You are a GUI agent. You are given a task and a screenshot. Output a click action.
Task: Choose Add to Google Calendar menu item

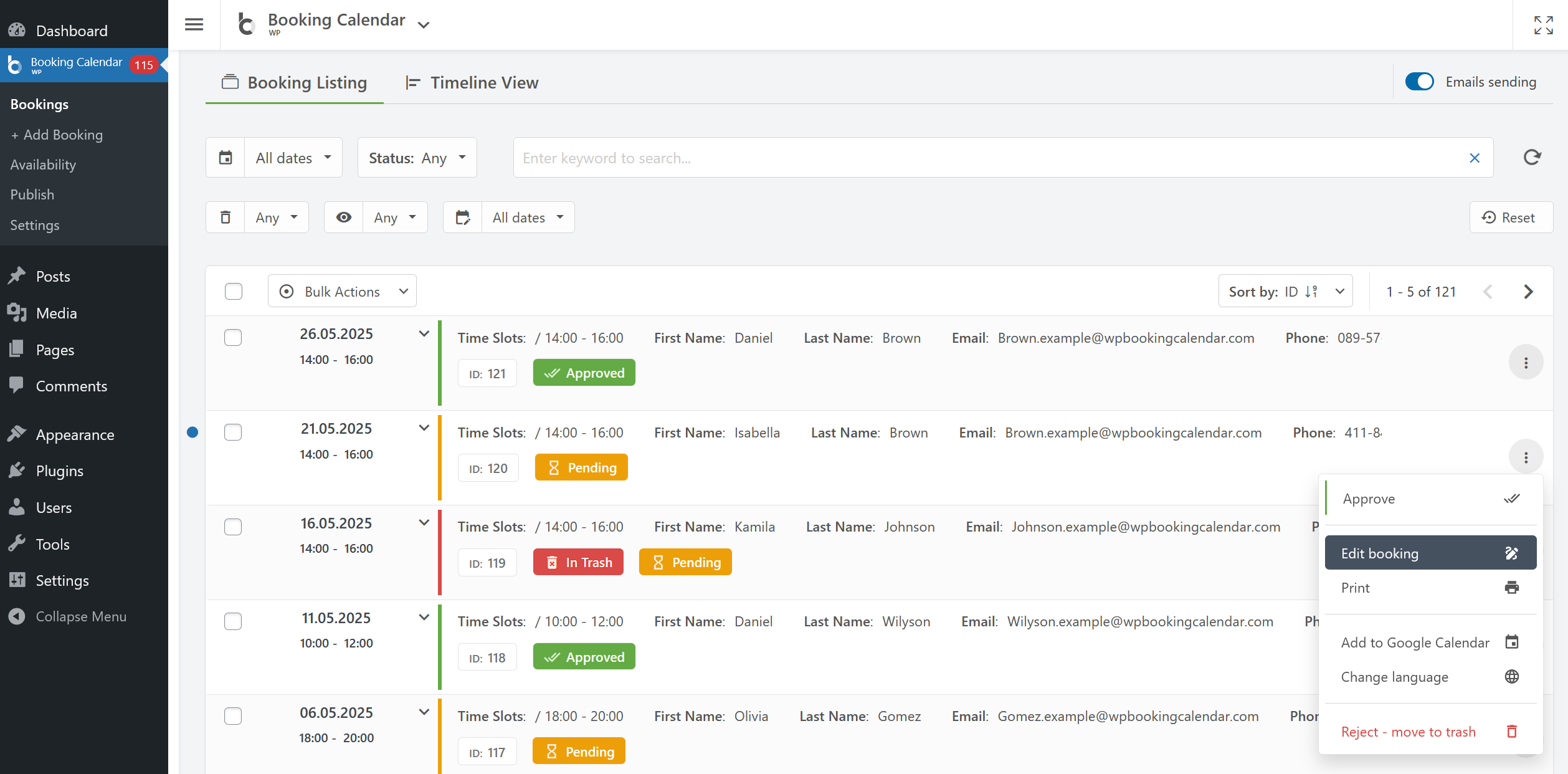[1430, 643]
